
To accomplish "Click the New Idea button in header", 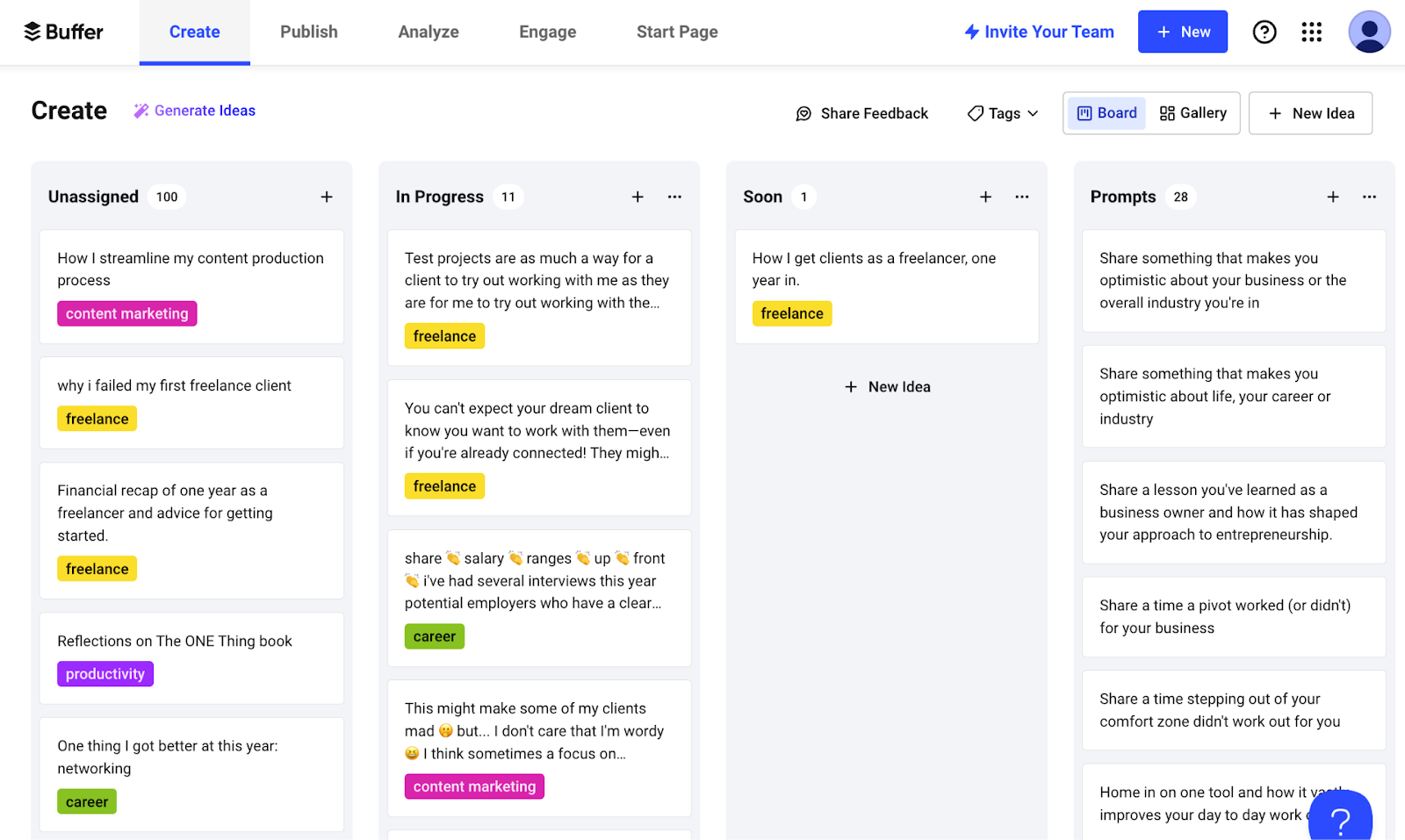I will click(x=1311, y=113).
